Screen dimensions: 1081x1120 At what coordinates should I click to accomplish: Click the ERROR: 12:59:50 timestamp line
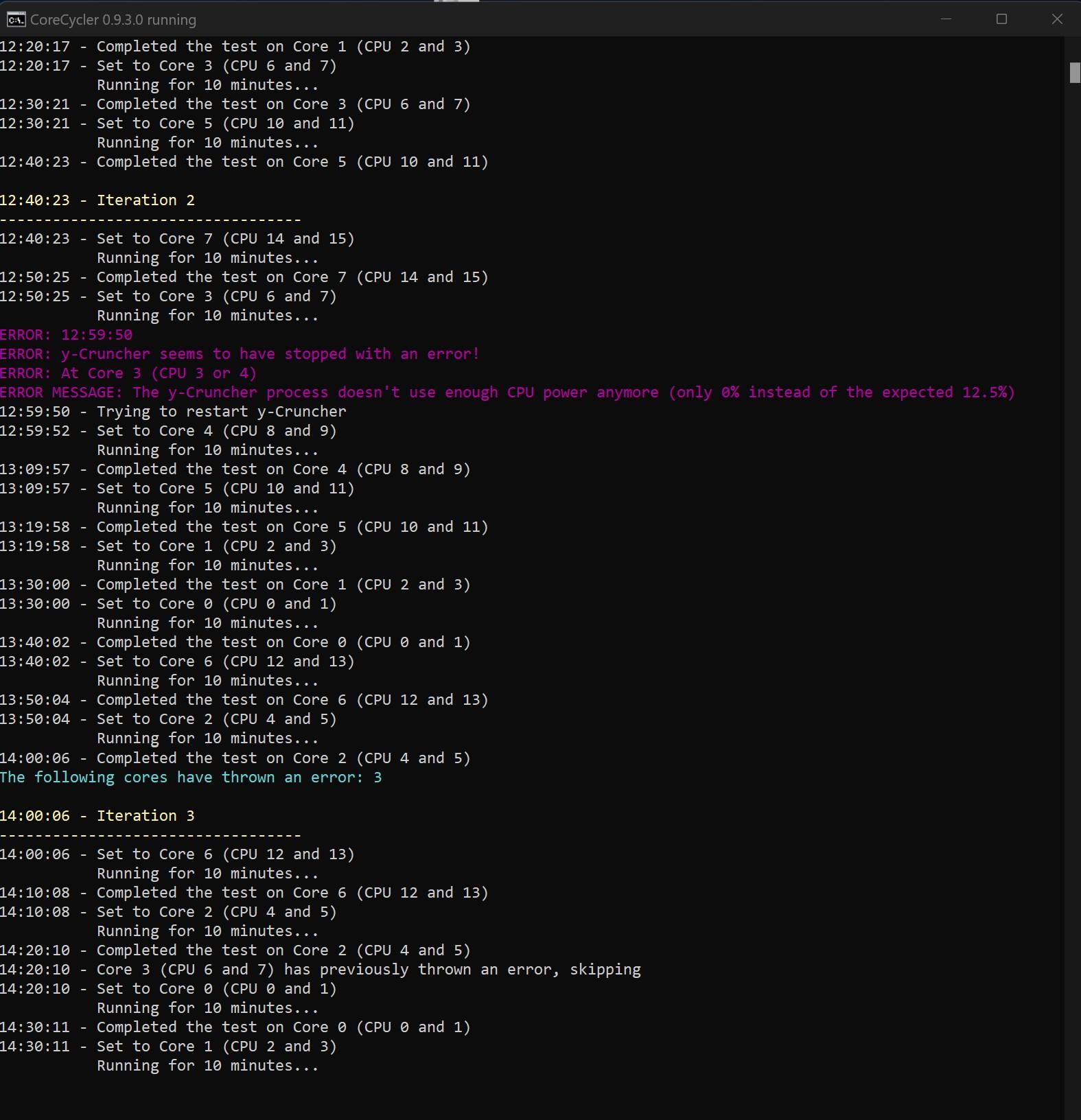click(x=67, y=335)
